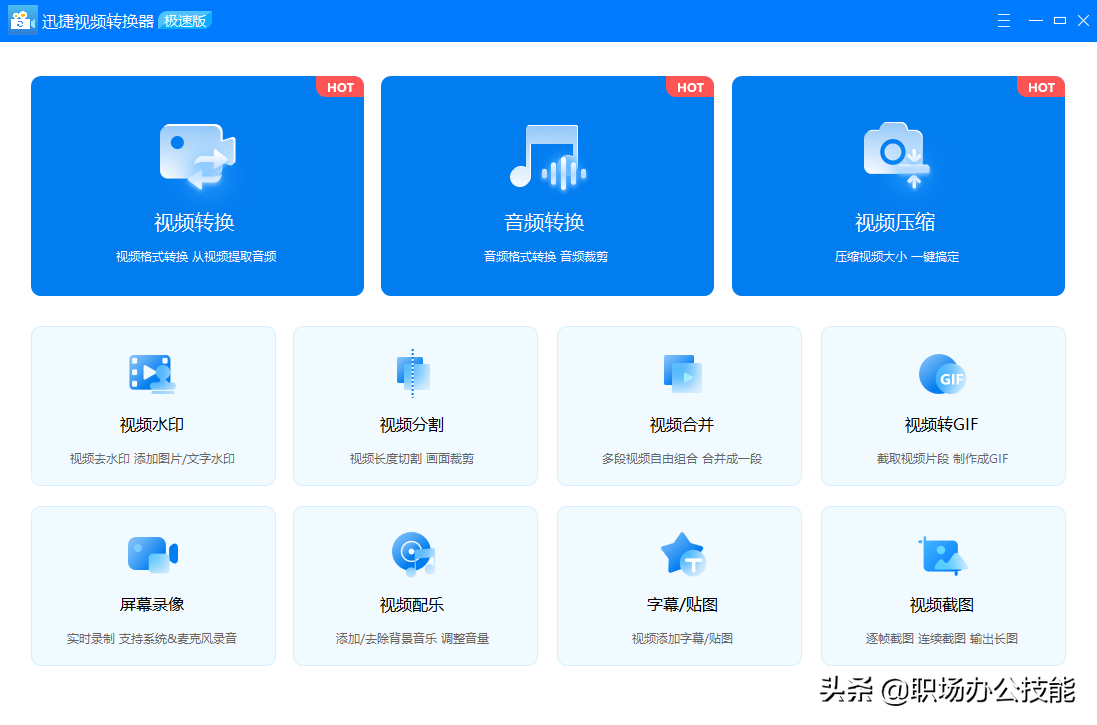Open the hamburger menu in title bar
This screenshot has height=725, width=1097.
pyautogui.click(x=1004, y=21)
